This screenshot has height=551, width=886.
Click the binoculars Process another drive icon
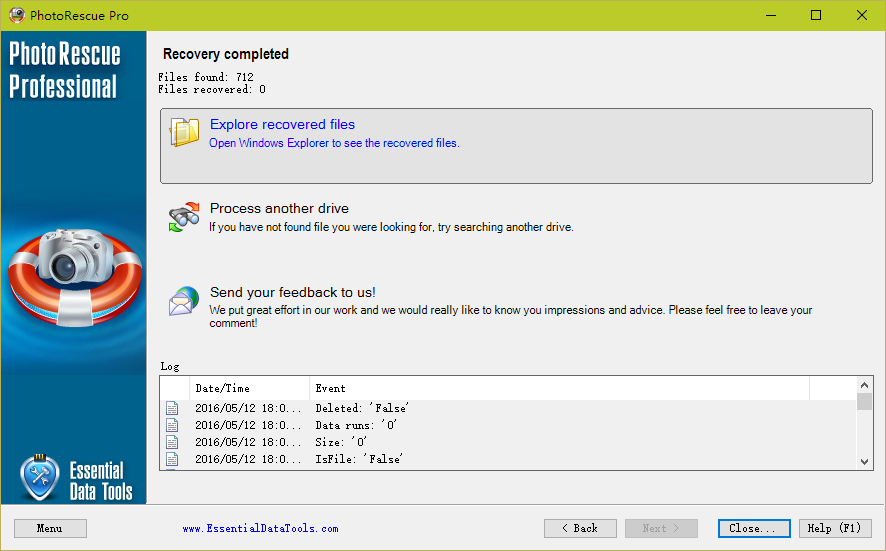(184, 217)
